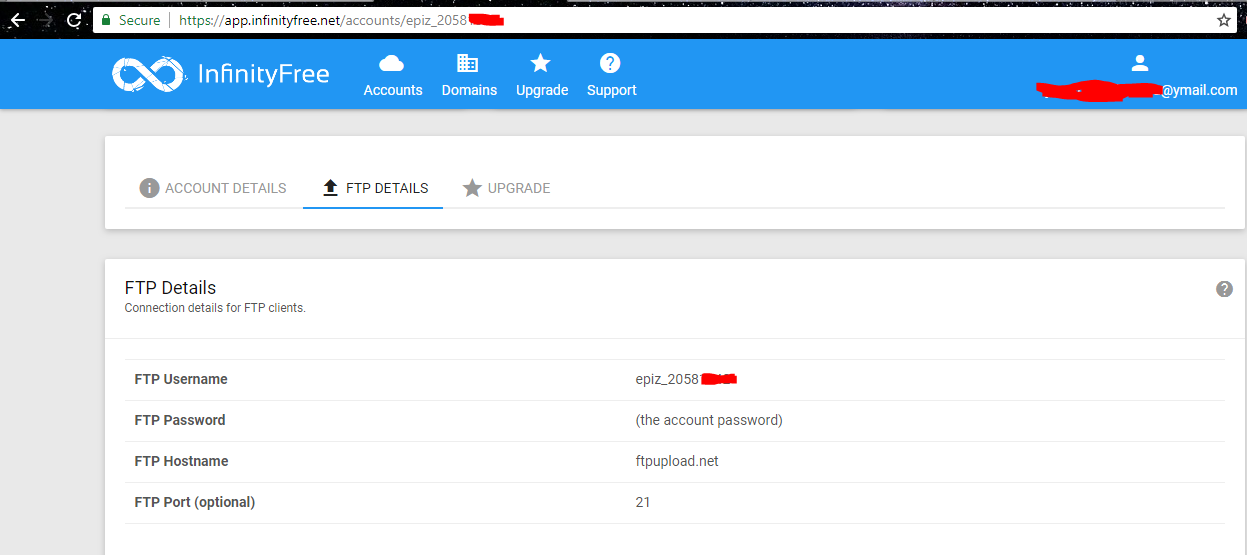Click the help icon in FTP Details card
The image size is (1247, 555).
click(x=1224, y=289)
